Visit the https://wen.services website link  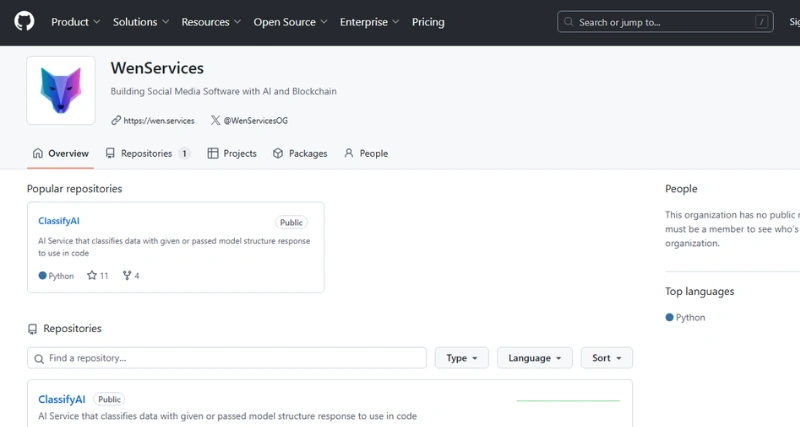click(159, 121)
